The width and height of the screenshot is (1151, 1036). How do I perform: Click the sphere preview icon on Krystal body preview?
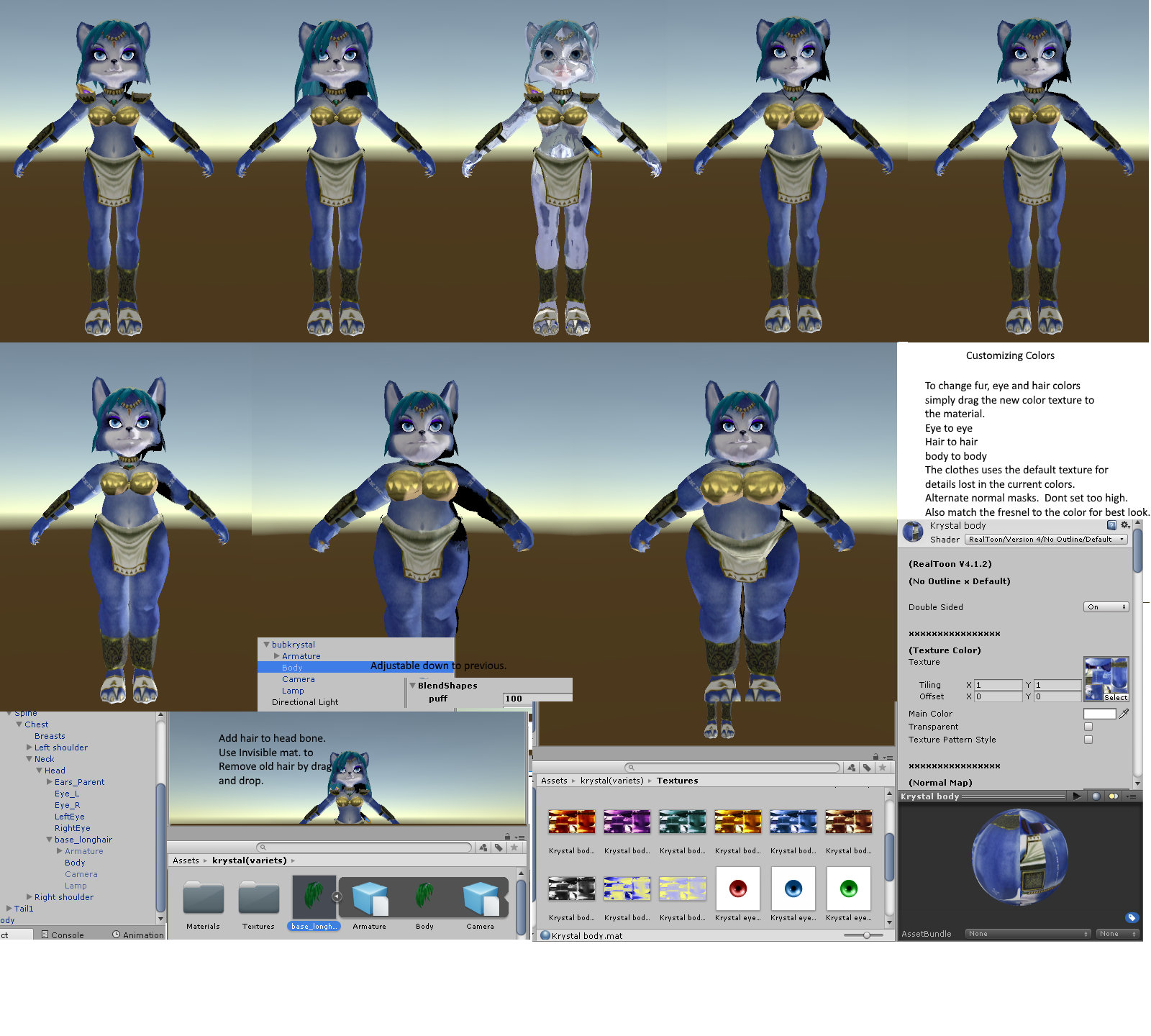[x=1096, y=796]
